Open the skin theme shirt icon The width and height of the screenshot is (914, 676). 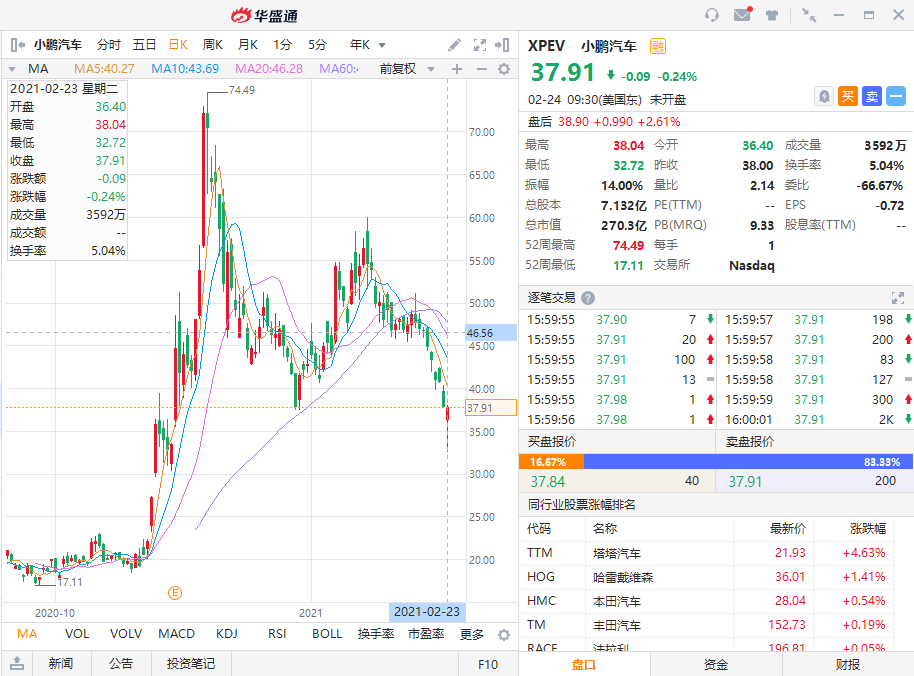click(772, 15)
